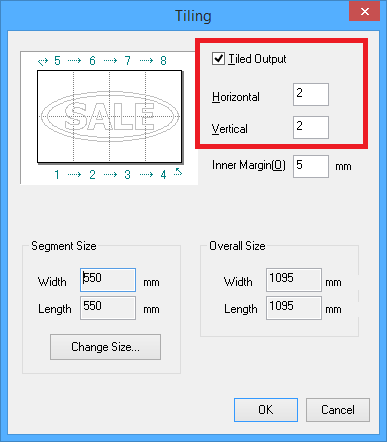Uncheck the Tiled Output checkbox
This screenshot has width=387, height=442.
pos(218,58)
